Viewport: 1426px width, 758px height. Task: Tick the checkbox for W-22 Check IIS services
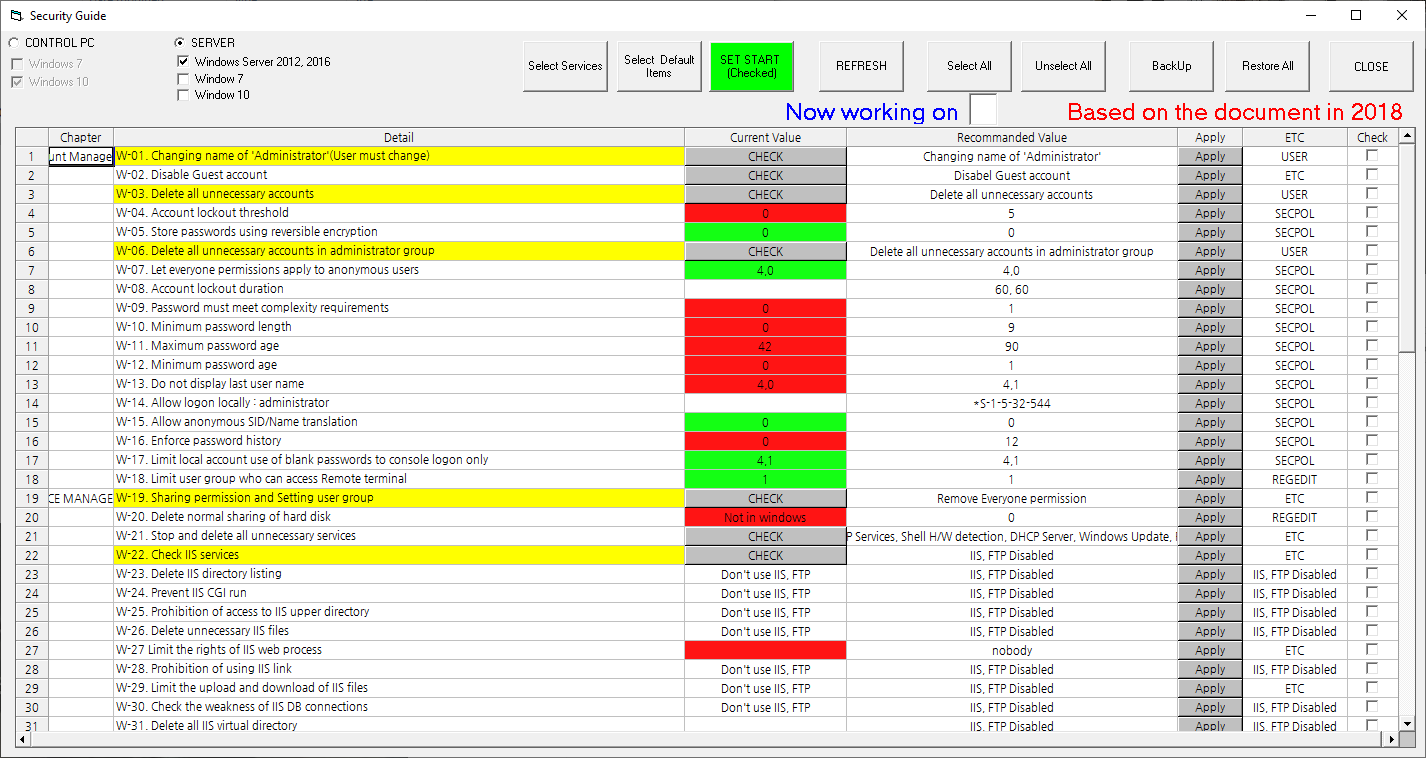(x=1372, y=554)
